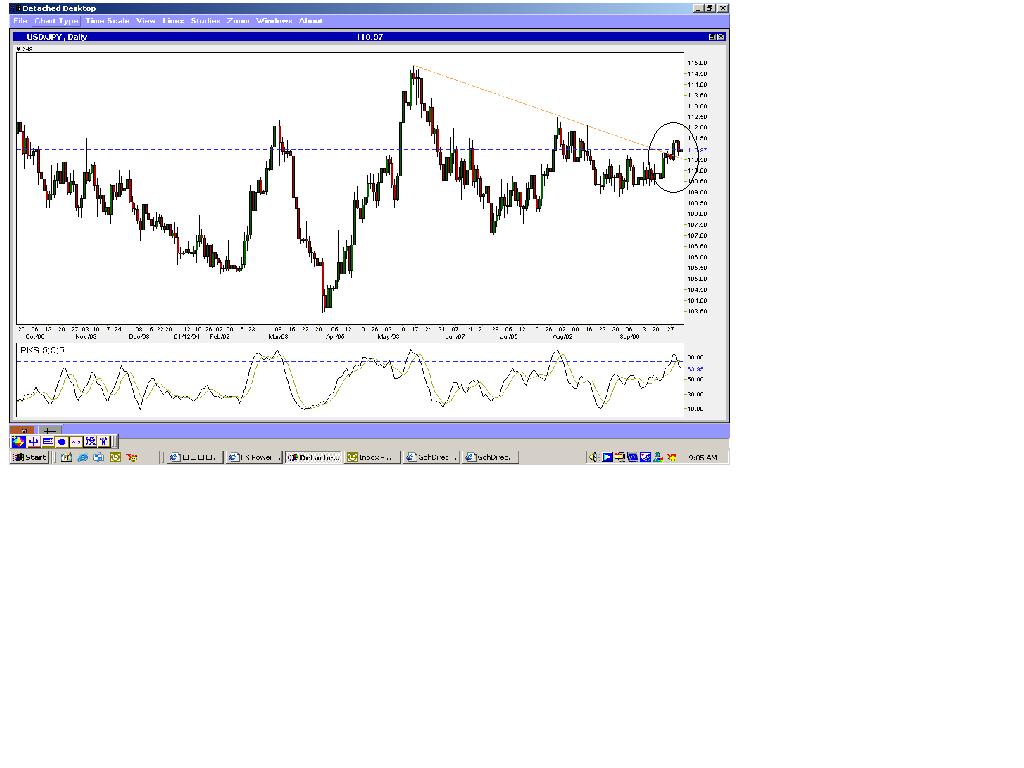The image size is (1024, 768).
Task: Open the Windows menu
Action: point(274,21)
